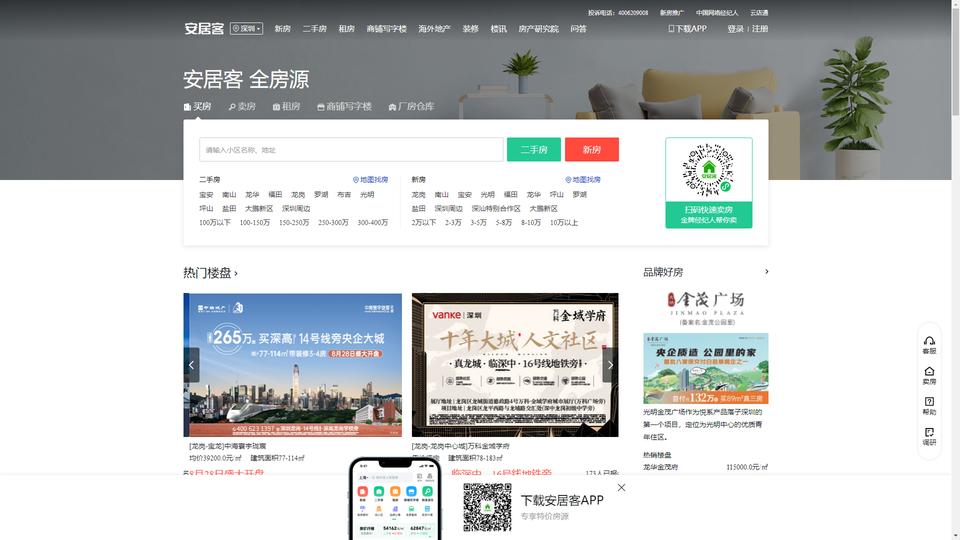
Task: Expand 热门楼盘 section arrow
Action: [236, 273]
